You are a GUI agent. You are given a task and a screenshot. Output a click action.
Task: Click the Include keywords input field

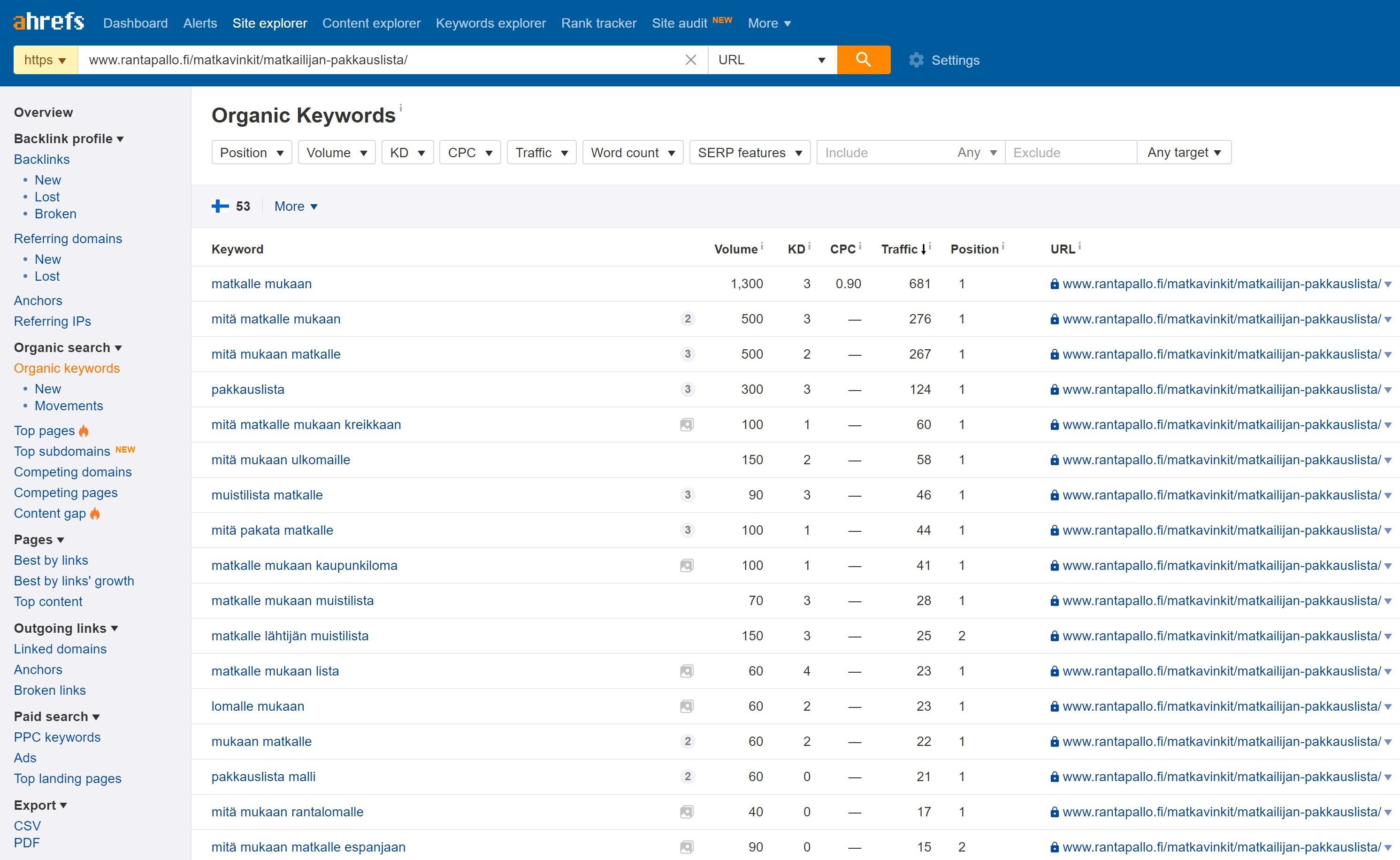click(x=884, y=153)
